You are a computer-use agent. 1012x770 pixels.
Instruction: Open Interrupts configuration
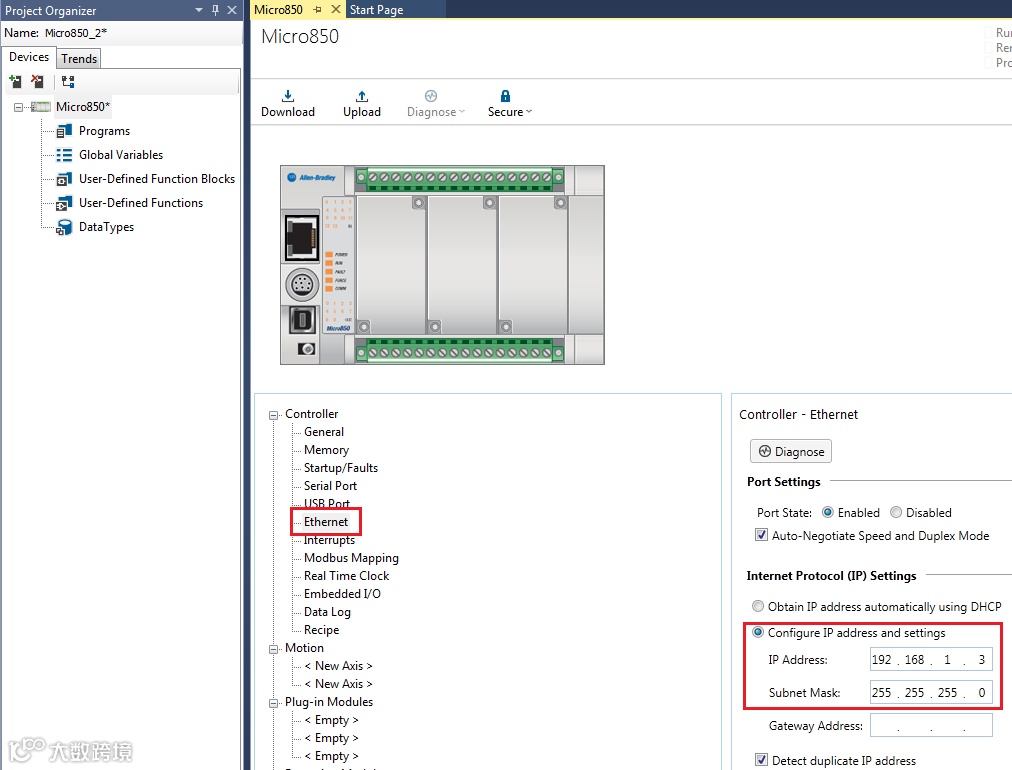[x=329, y=540]
